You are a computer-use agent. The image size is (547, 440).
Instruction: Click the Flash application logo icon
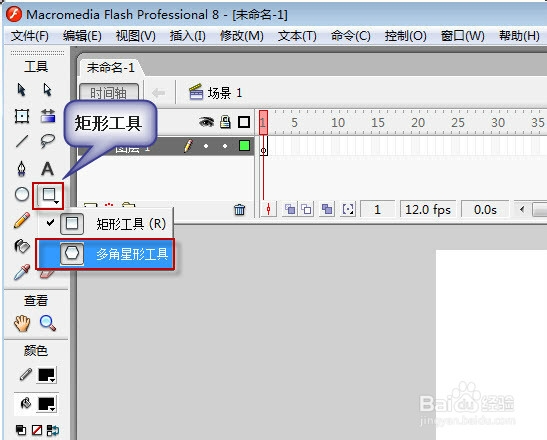pyautogui.click(x=14, y=14)
